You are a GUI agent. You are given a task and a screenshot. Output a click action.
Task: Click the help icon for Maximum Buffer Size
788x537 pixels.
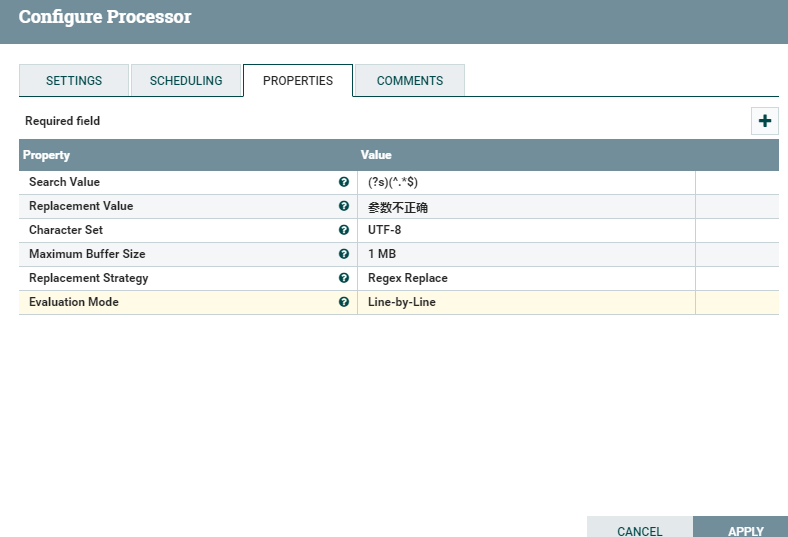pos(344,254)
